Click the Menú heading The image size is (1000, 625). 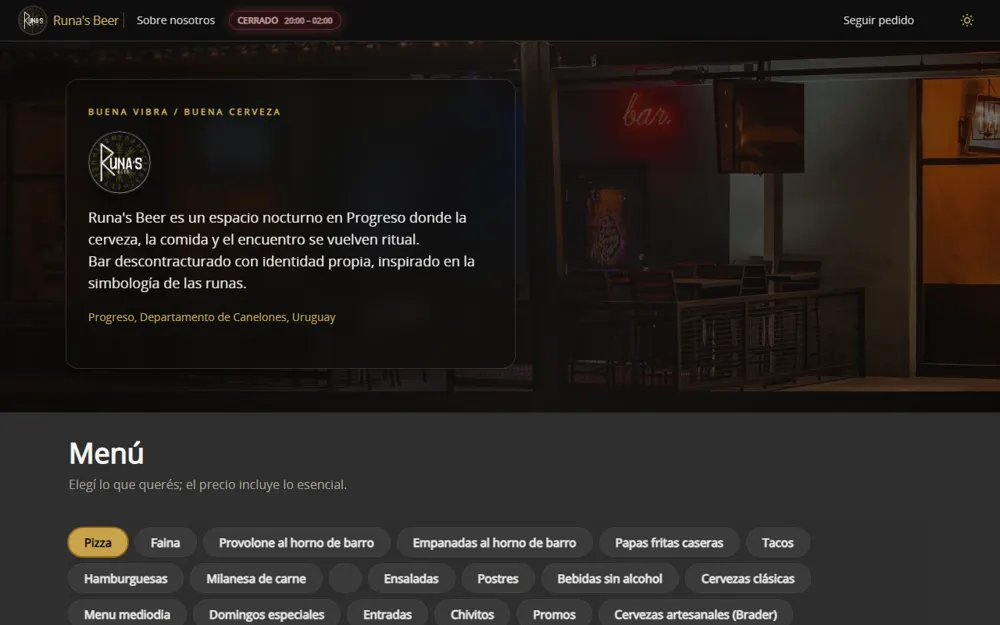[107, 453]
